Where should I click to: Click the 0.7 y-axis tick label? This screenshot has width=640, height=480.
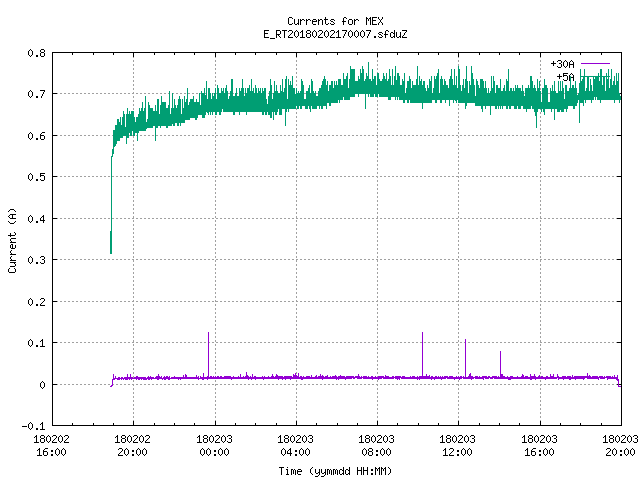point(36,94)
